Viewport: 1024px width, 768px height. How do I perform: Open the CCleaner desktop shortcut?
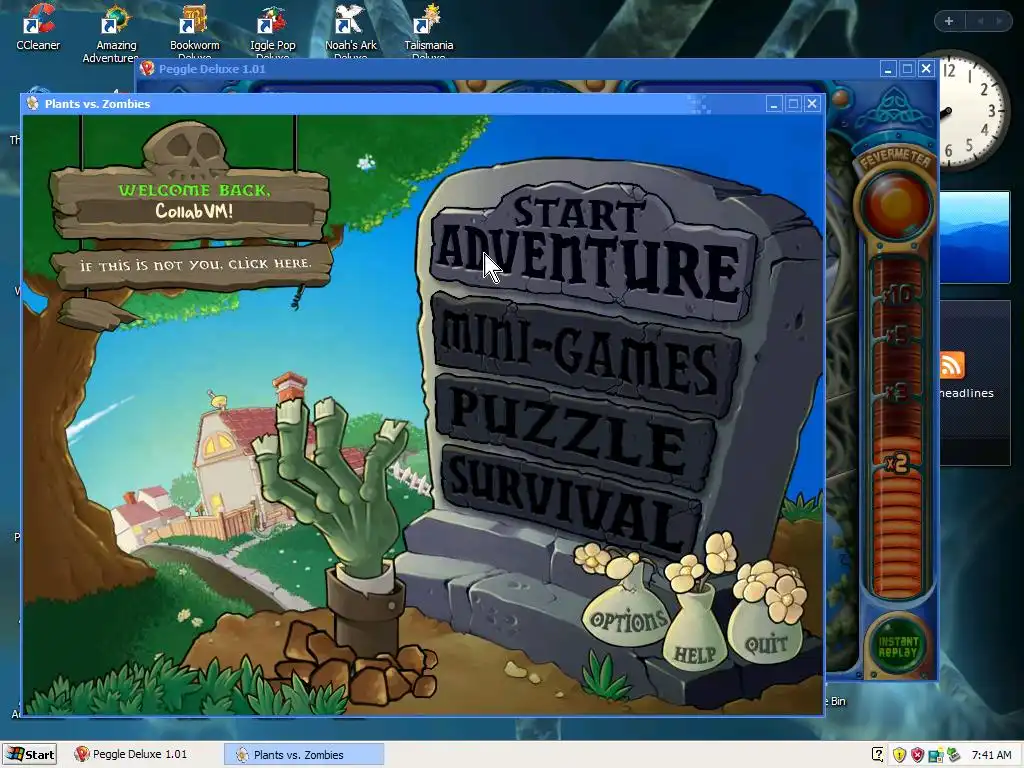[38, 27]
